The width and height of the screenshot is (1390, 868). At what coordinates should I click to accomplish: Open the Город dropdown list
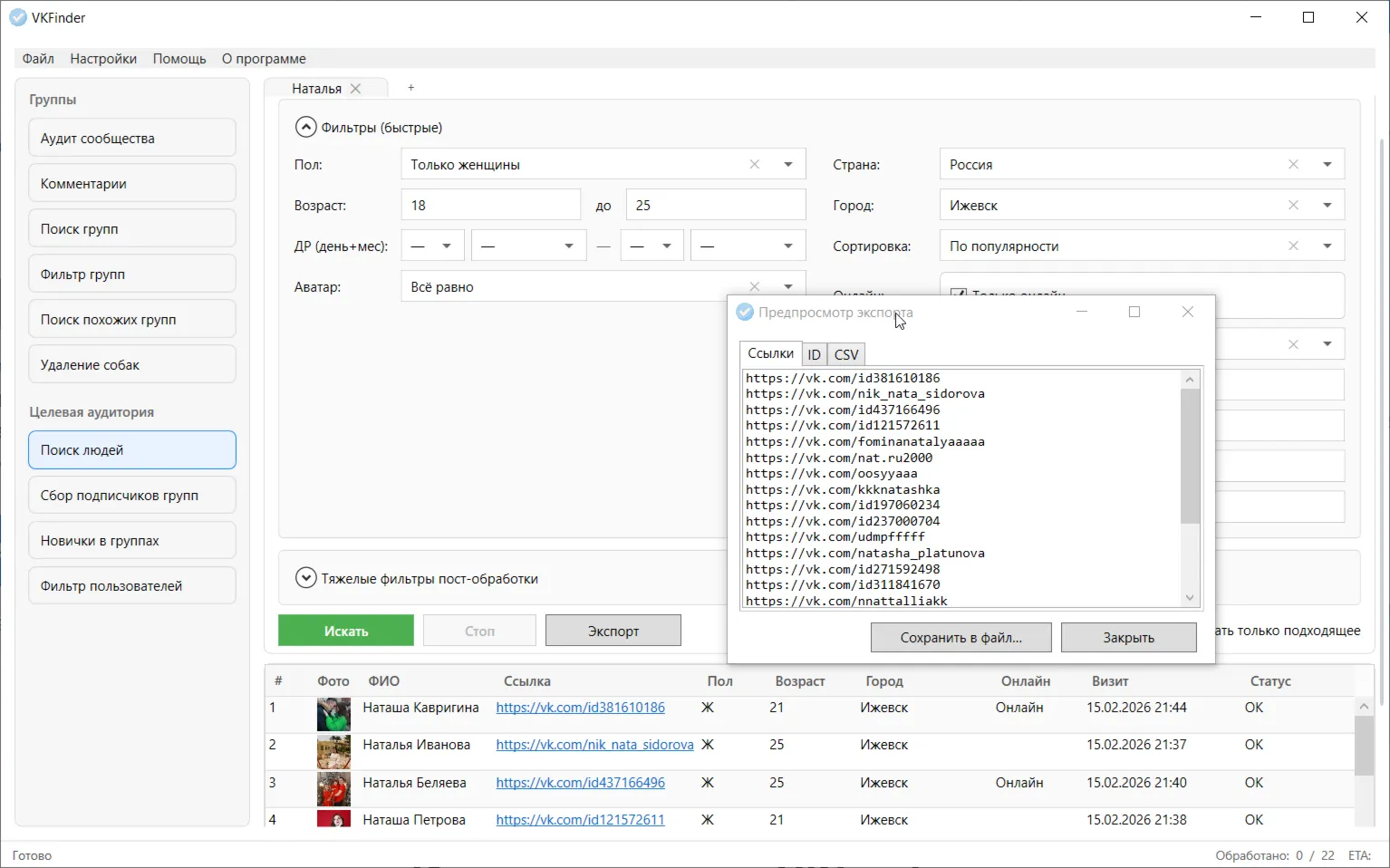click(1327, 206)
